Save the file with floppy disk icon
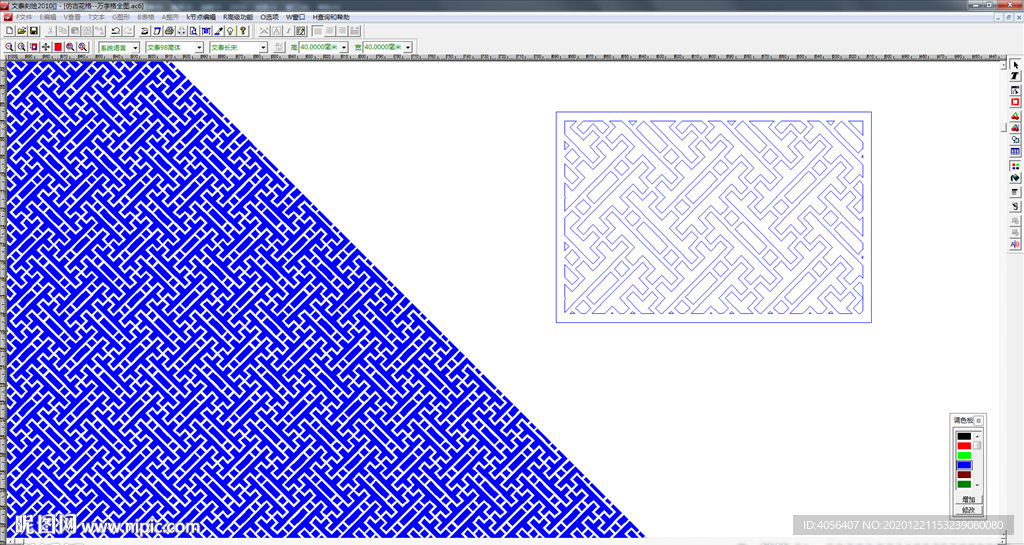The image size is (1024, 545). pyautogui.click(x=34, y=31)
